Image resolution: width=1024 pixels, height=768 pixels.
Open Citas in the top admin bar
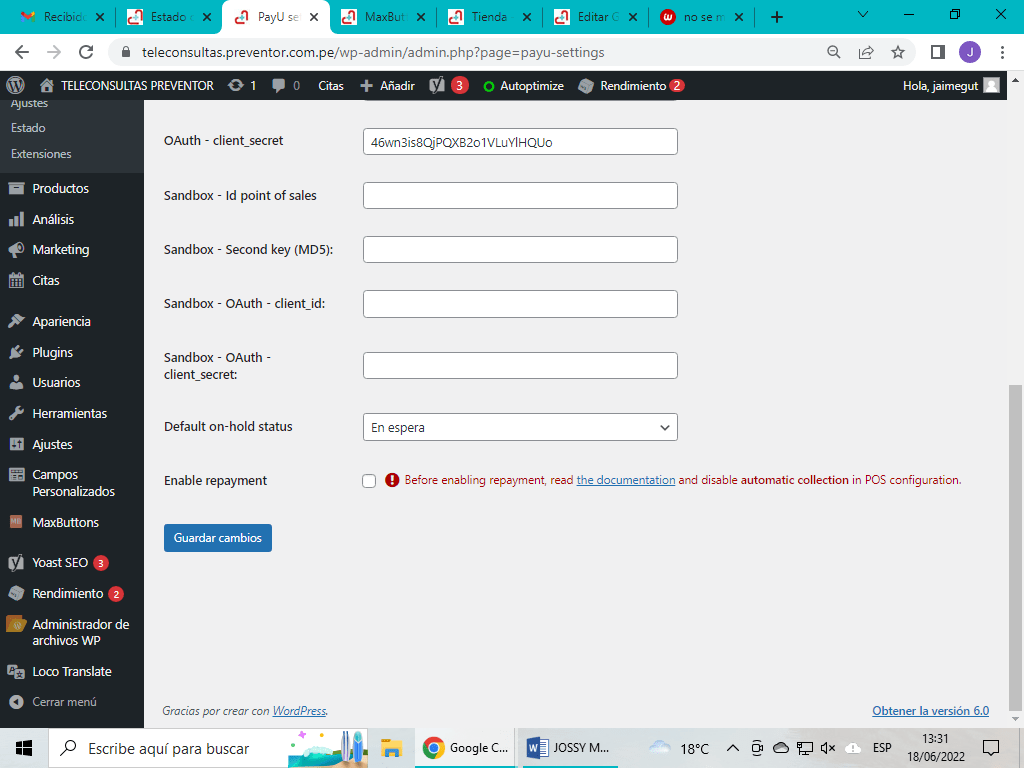(330, 86)
